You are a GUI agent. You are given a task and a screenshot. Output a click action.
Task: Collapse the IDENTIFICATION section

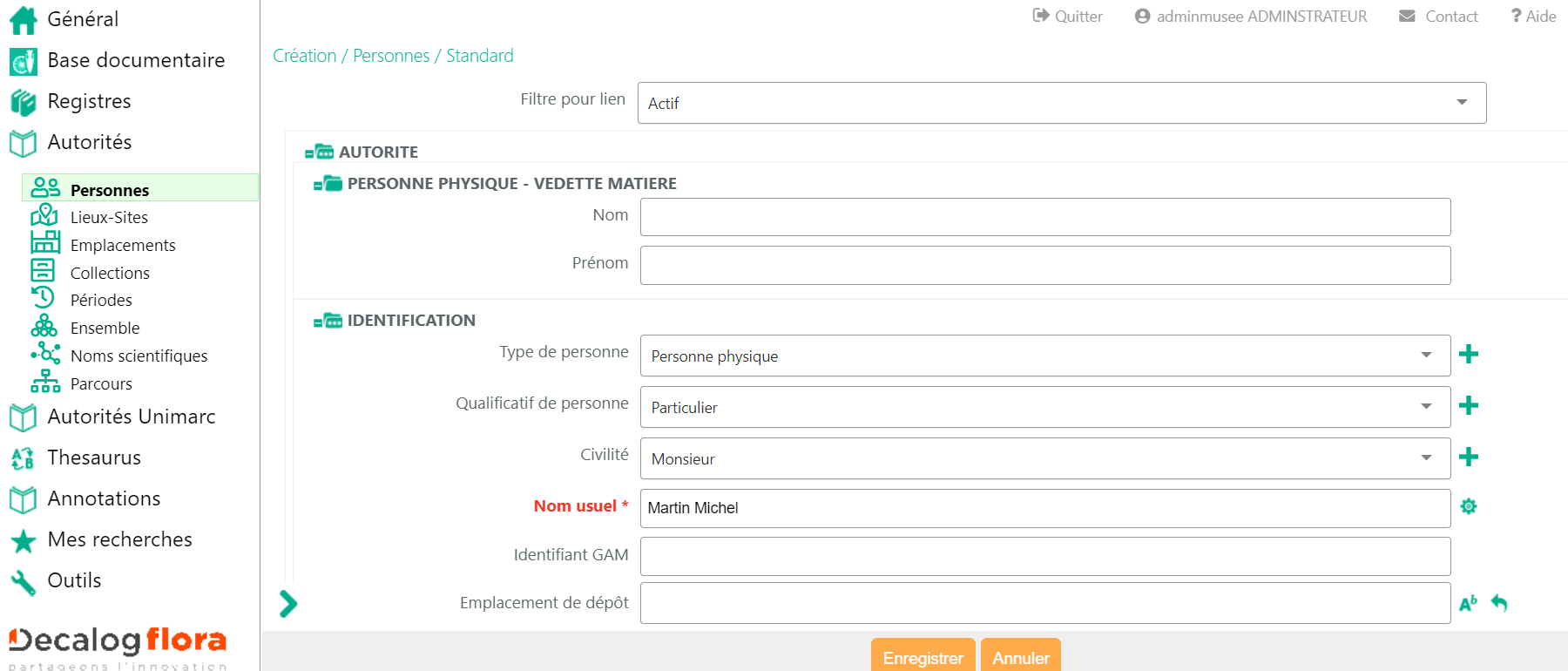click(328, 321)
